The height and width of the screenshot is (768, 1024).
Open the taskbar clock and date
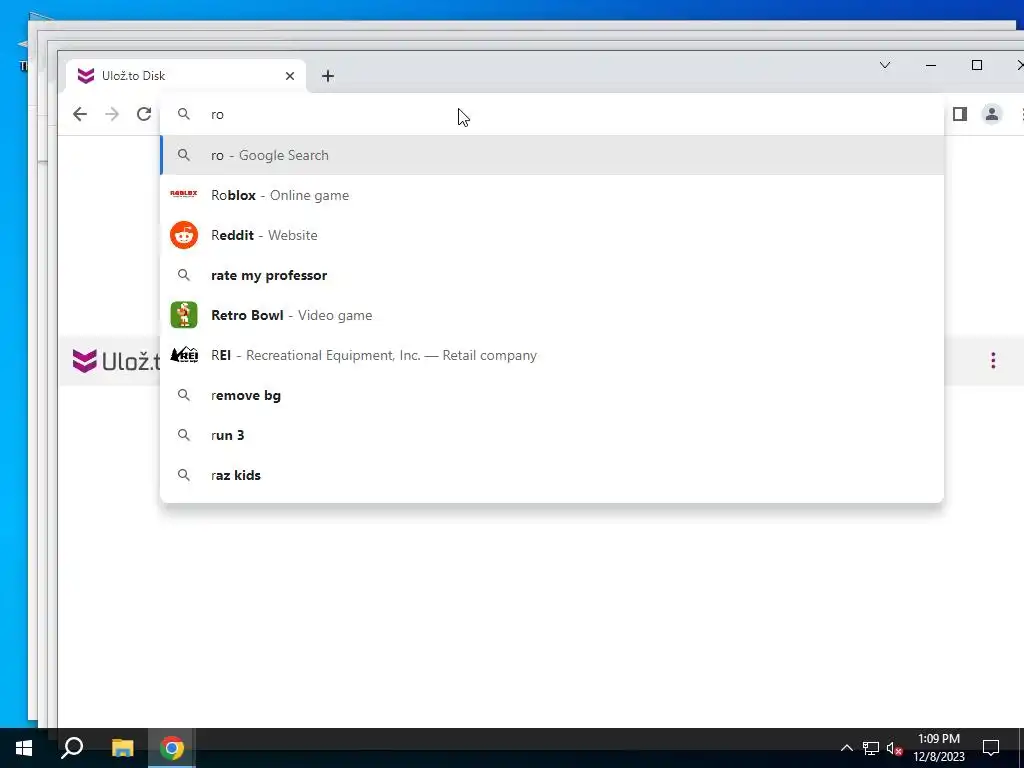tap(938, 748)
